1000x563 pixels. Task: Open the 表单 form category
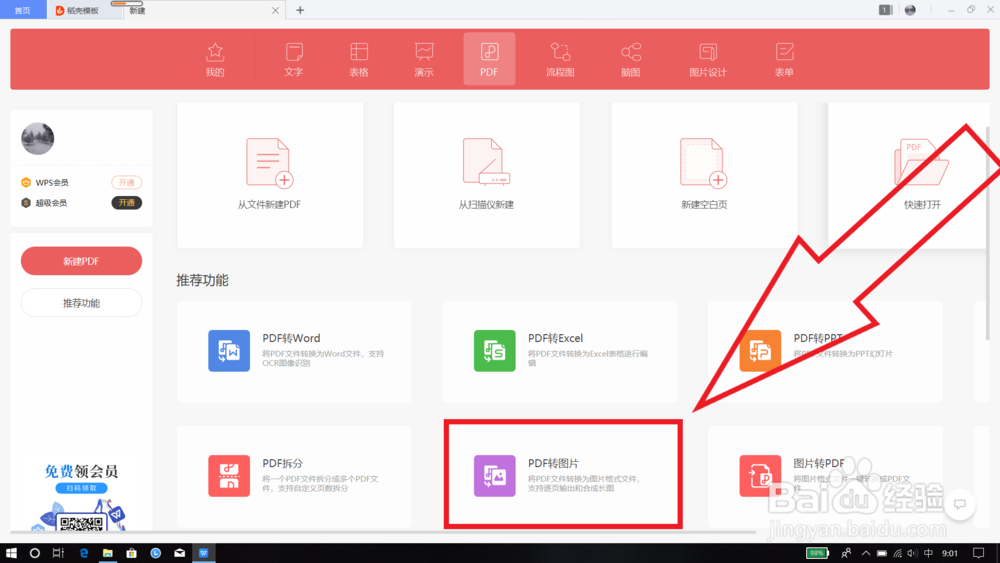[784, 59]
